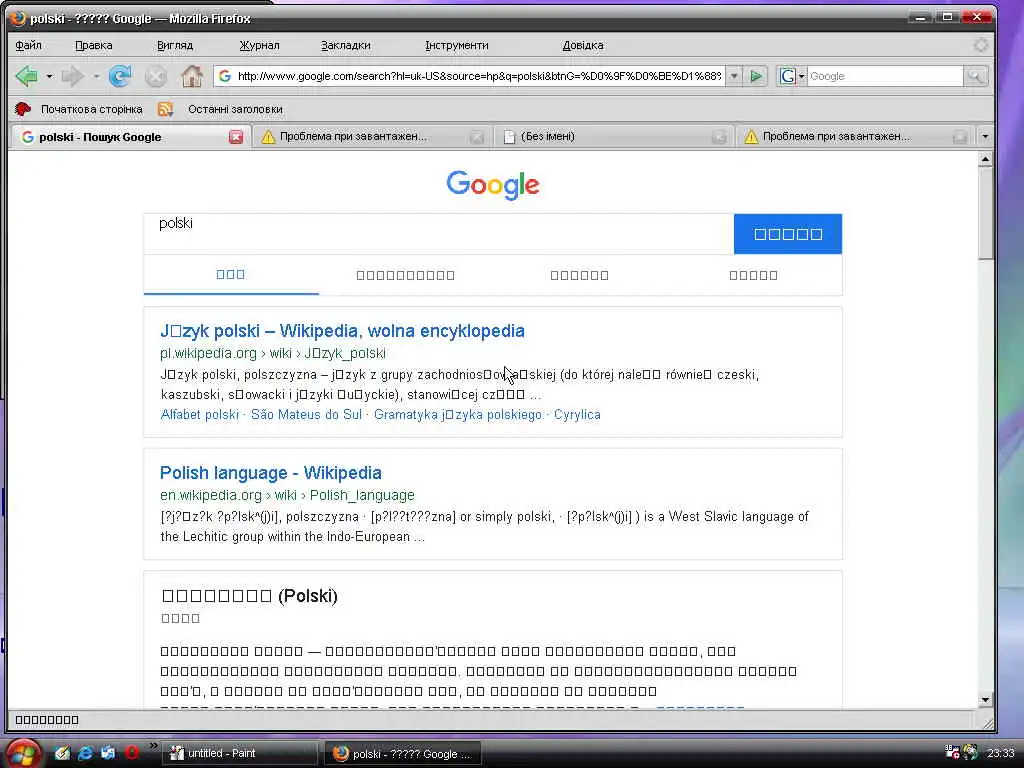Click the Stop loading icon
Screen dimensions: 1024x768
point(155,76)
